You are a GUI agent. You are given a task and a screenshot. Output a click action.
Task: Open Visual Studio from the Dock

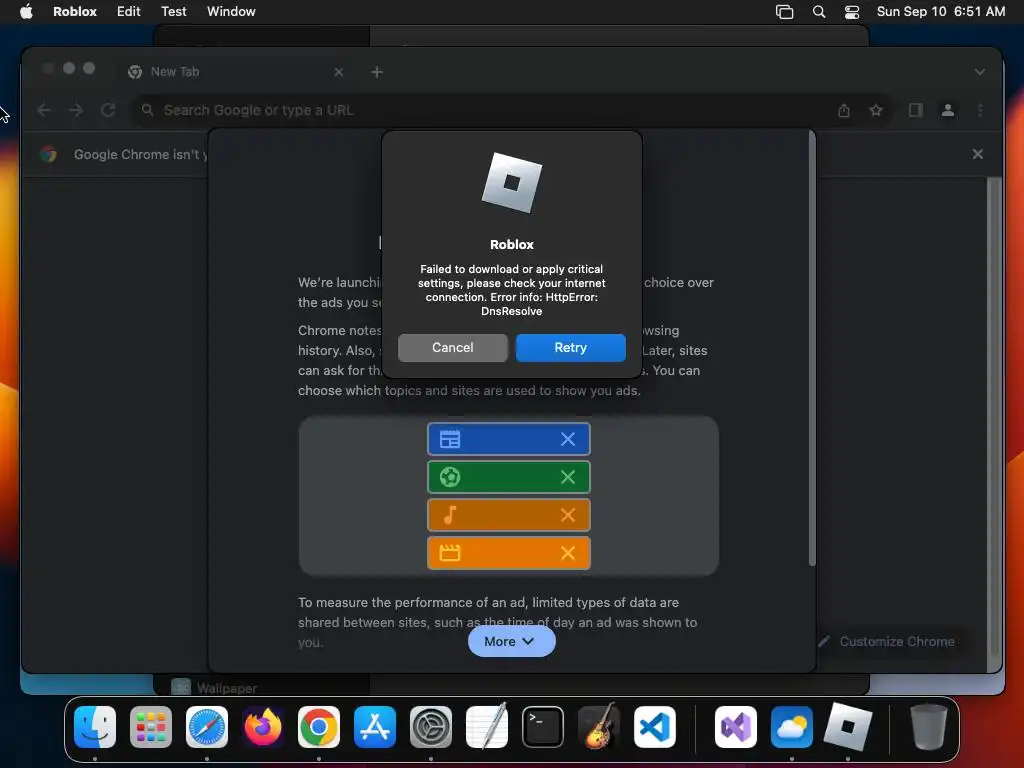coord(736,727)
